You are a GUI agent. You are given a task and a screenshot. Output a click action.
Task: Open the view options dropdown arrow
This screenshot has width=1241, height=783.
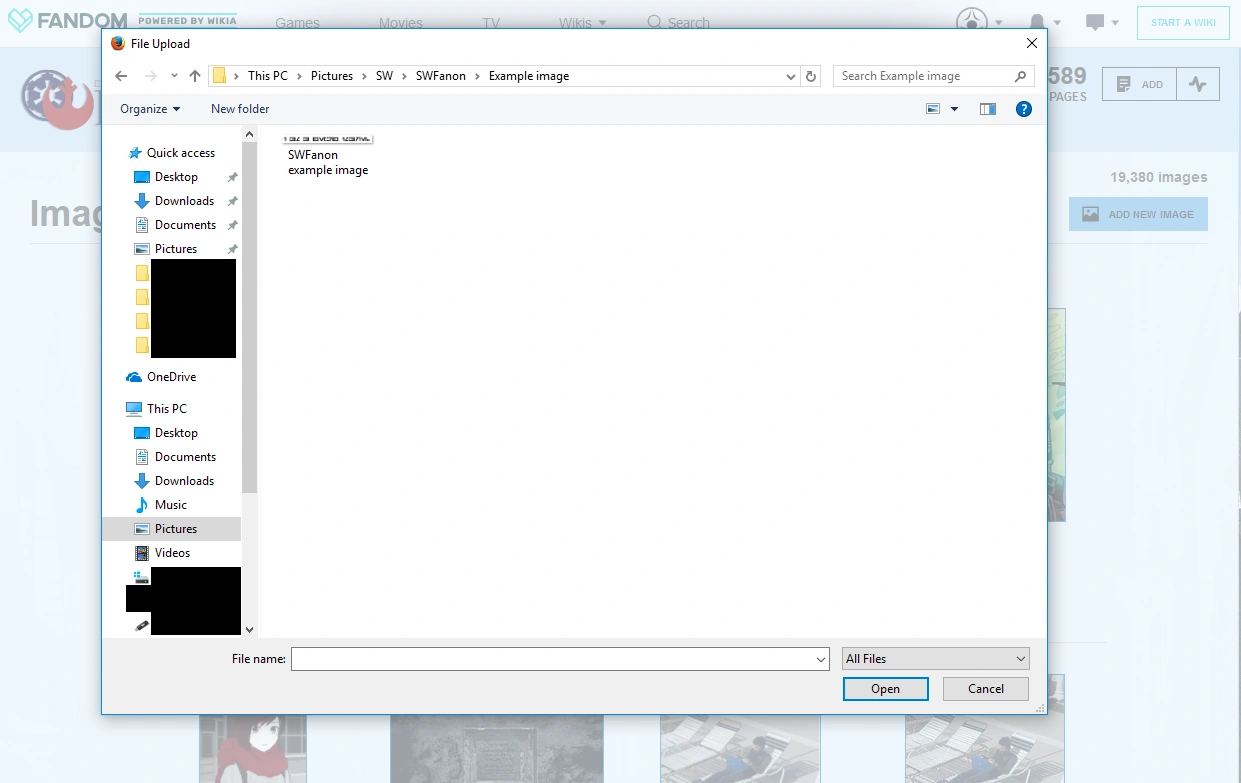coord(954,109)
